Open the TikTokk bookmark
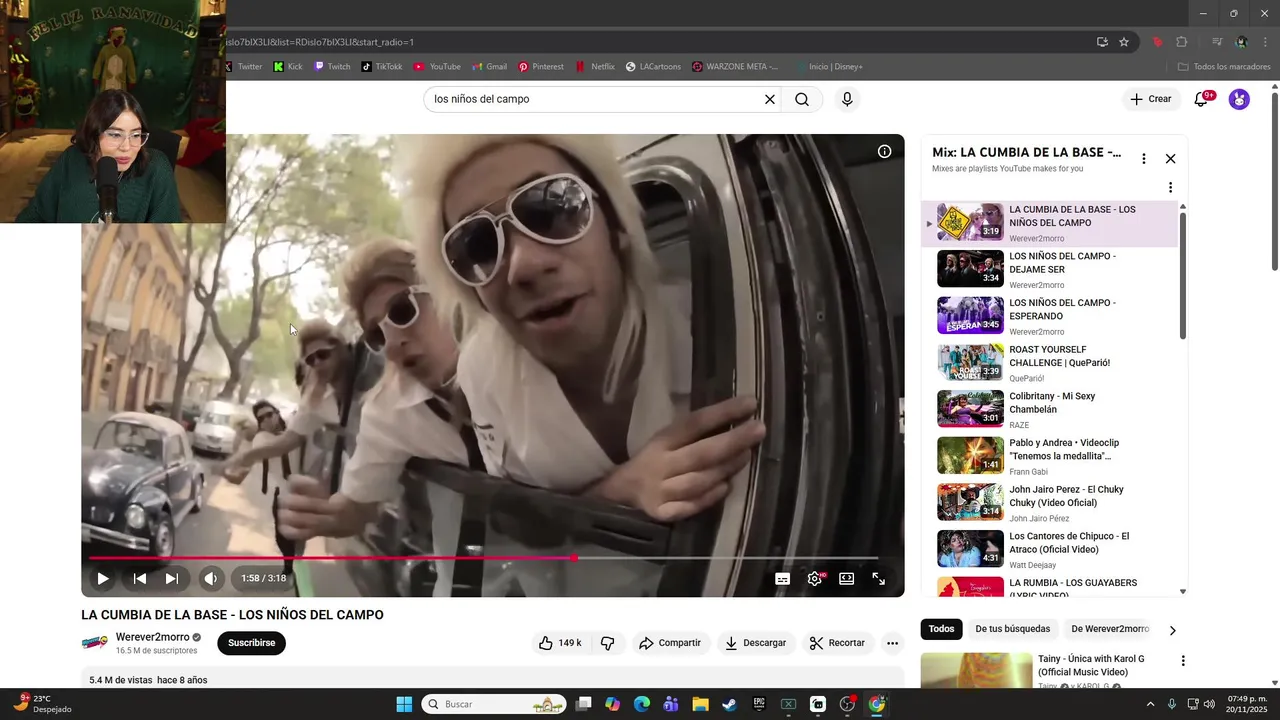Viewport: 1280px width, 720px height. (382, 67)
